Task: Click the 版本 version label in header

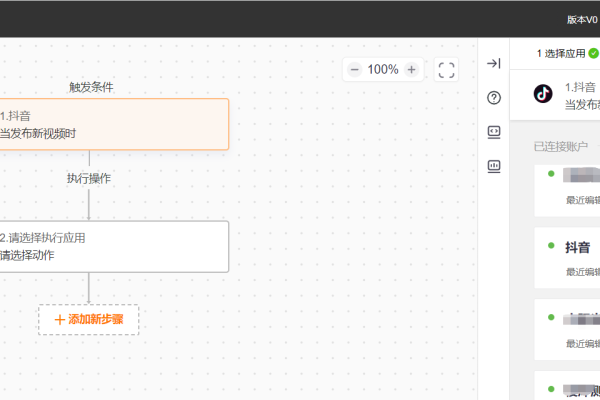Action: tap(580, 19)
